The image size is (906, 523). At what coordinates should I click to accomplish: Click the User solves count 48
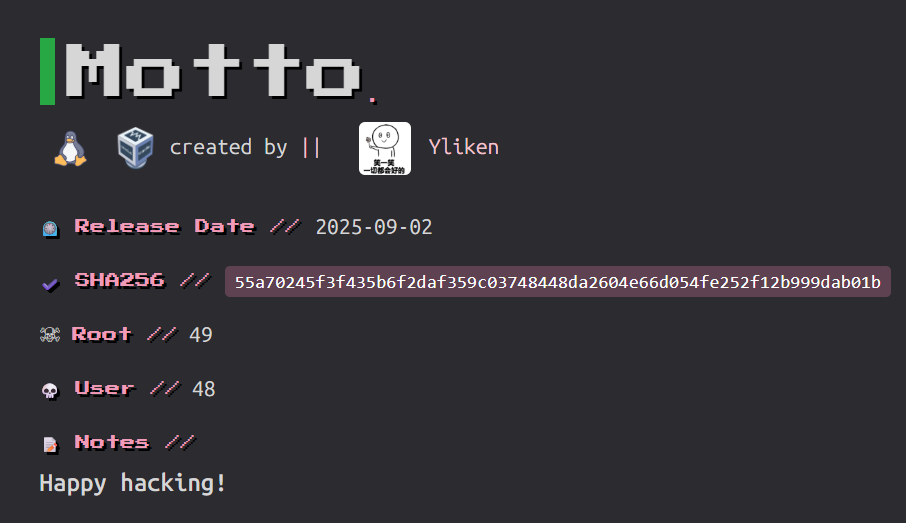click(x=204, y=388)
